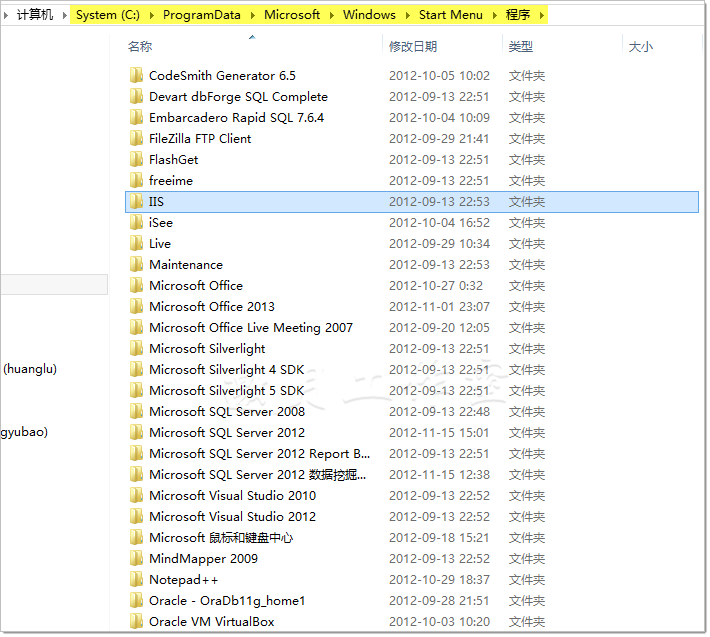710x637 pixels.
Task: Click the Oracle - OraDb11g_home1 folder icon
Action: tap(136, 600)
